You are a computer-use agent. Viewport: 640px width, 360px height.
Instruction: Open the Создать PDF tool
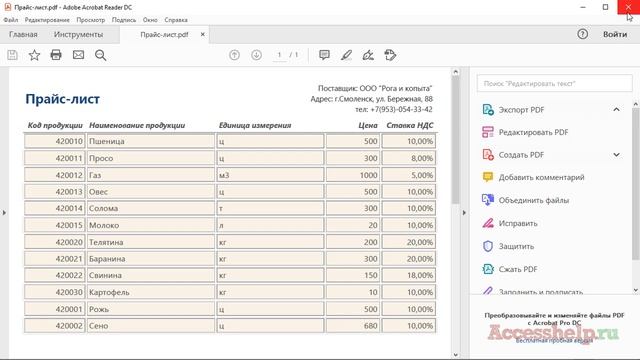point(514,155)
